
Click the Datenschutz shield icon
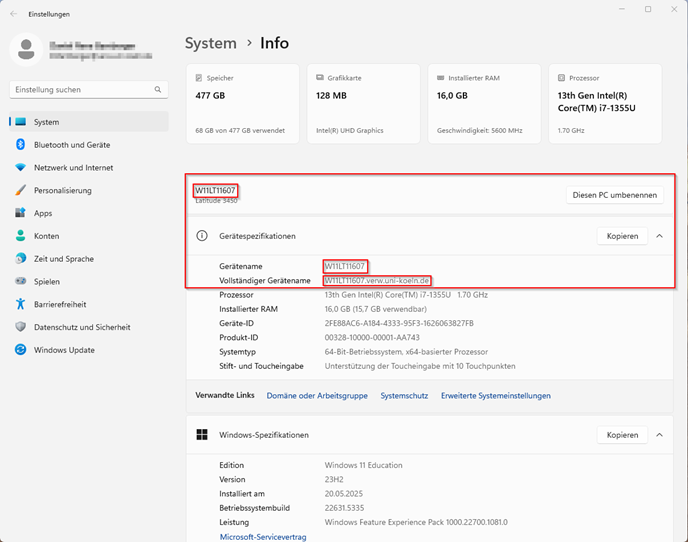[x=21, y=327]
